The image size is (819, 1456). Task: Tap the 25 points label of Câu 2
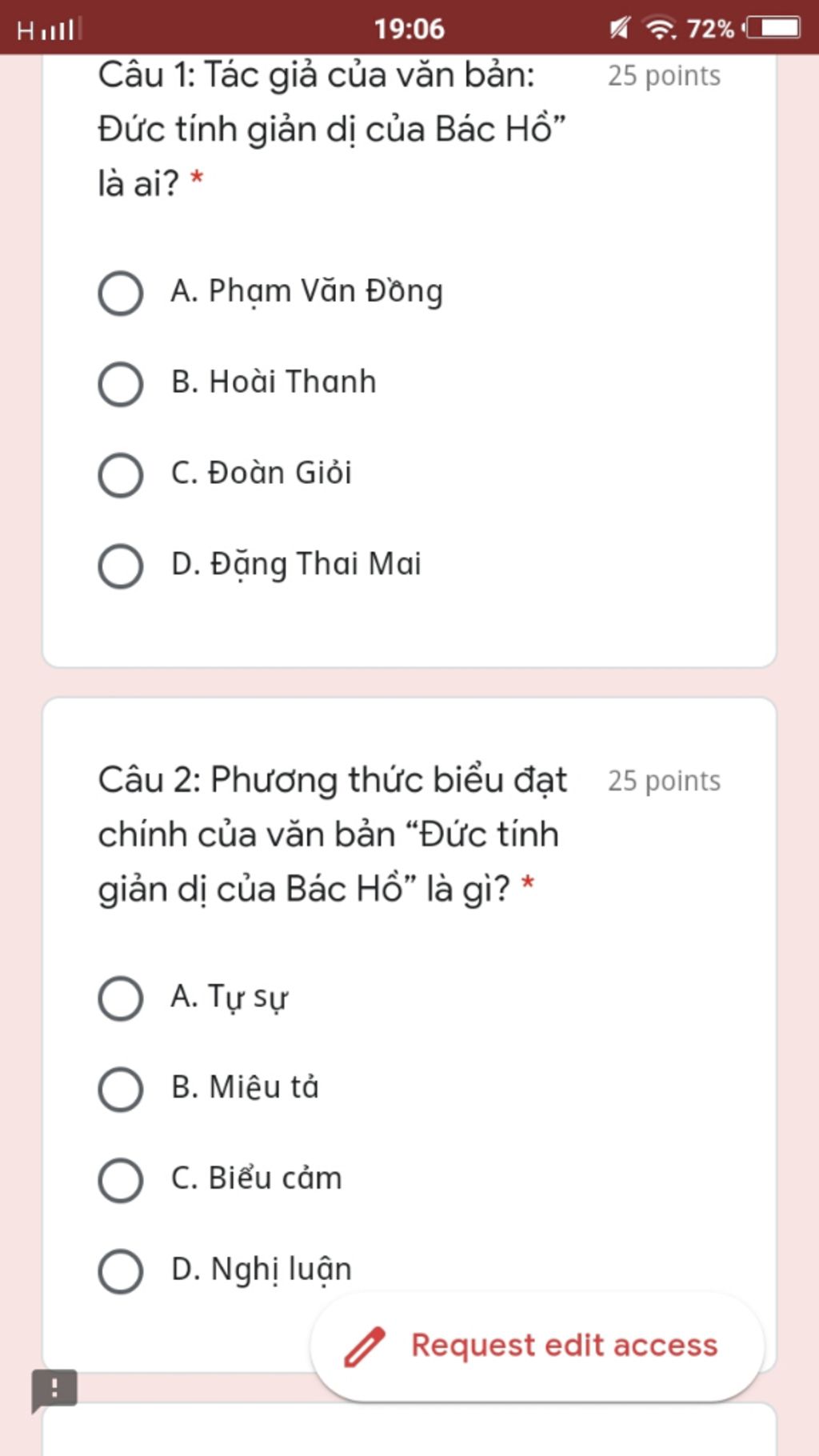[x=664, y=781]
